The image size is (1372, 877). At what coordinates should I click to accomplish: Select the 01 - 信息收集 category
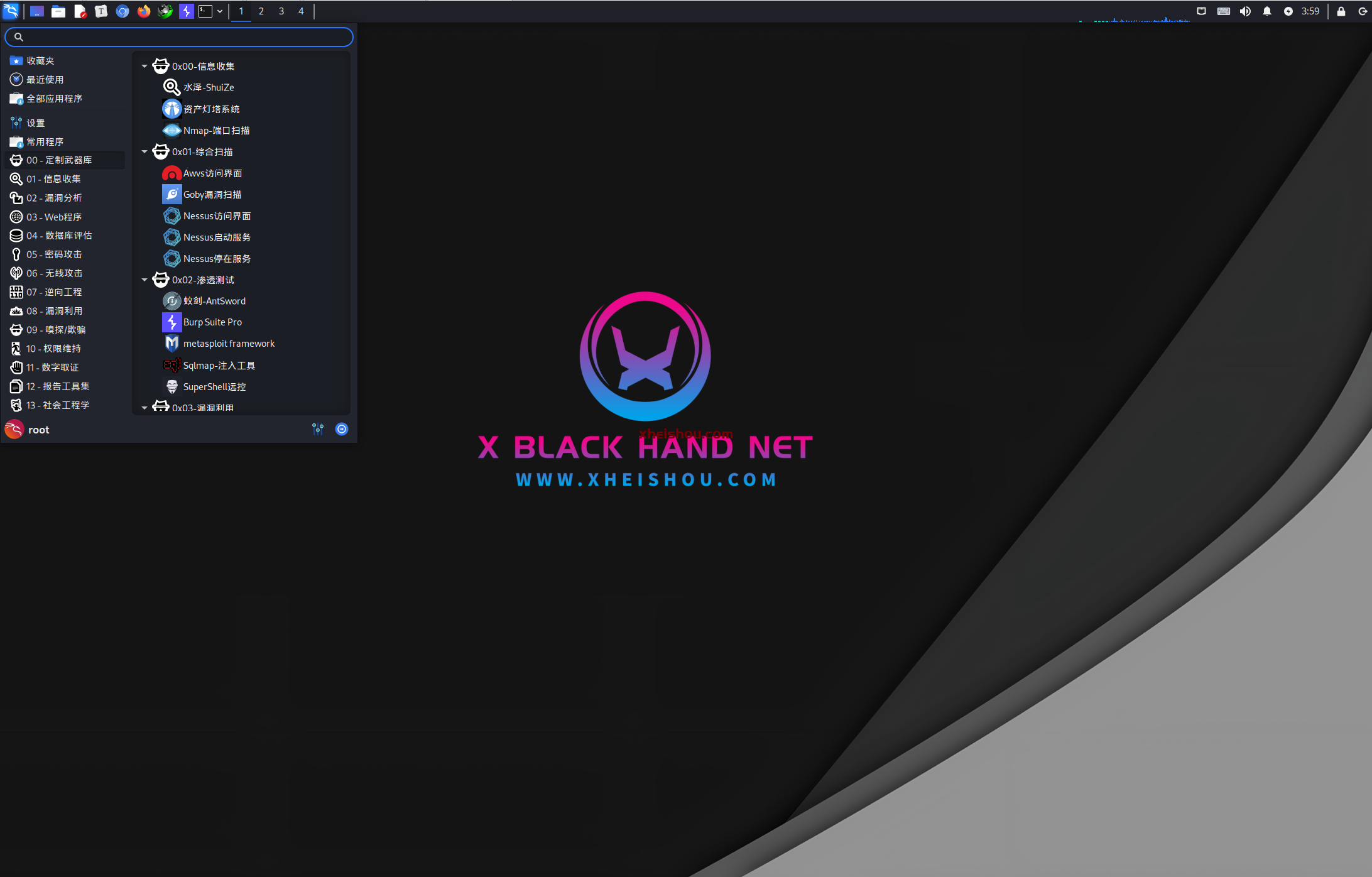(65, 179)
